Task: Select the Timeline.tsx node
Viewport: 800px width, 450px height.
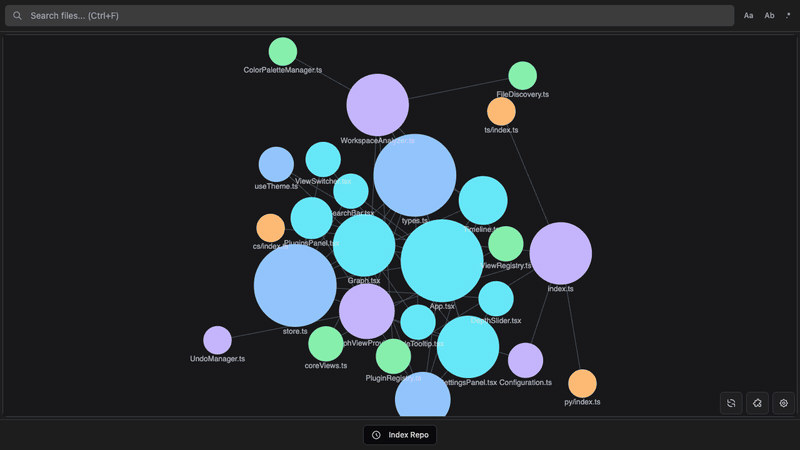Action: [x=483, y=201]
